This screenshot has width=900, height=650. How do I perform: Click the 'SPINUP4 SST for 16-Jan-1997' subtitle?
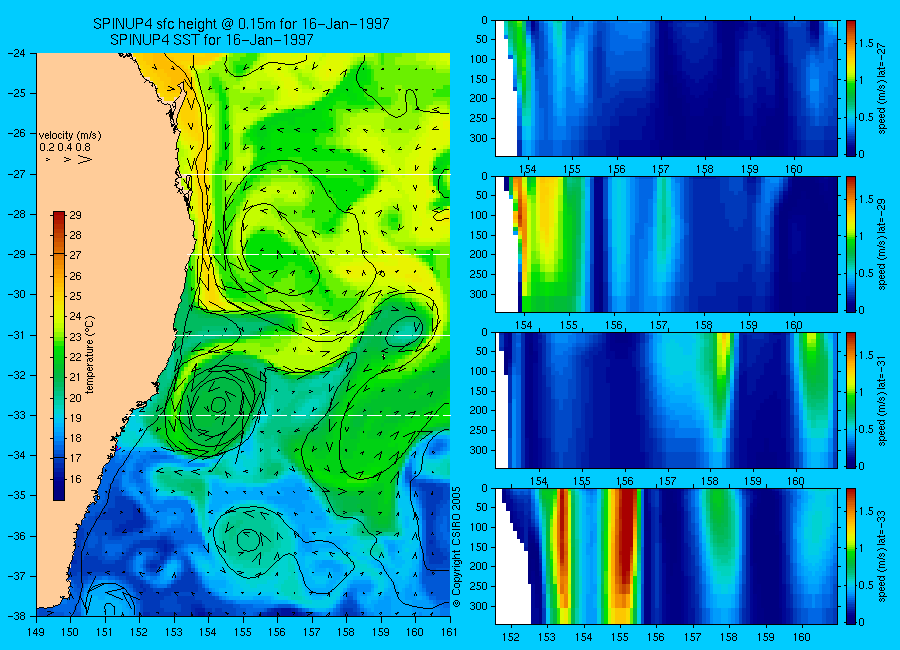tap(212, 40)
